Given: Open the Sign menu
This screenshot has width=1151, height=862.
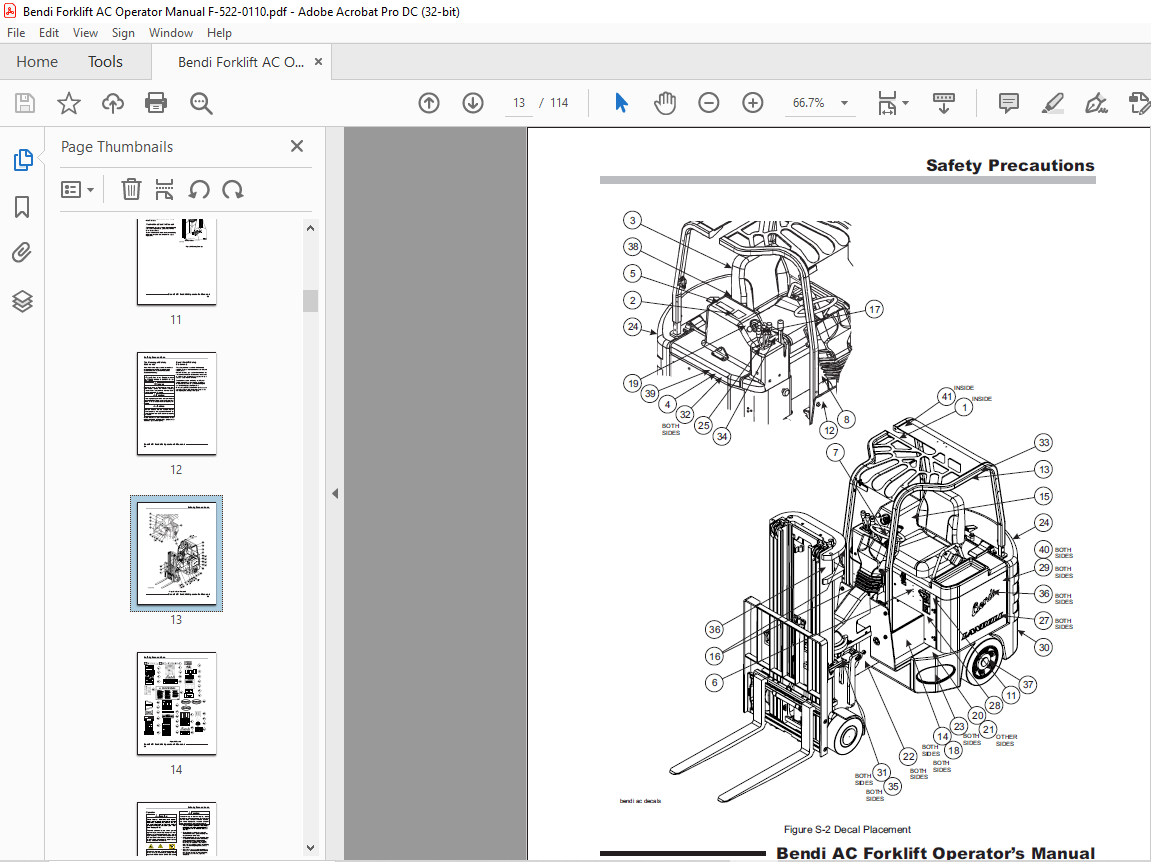Looking at the screenshot, I should click(x=123, y=32).
